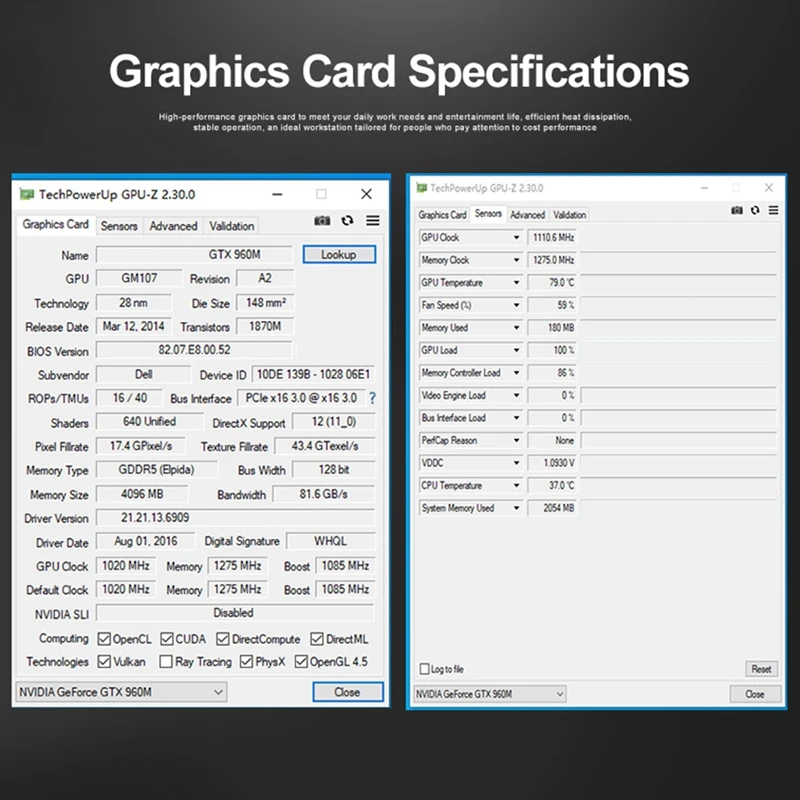Image resolution: width=800 pixels, height=800 pixels.
Task: Toggle the DirectML checkbox
Action: point(317,639)
